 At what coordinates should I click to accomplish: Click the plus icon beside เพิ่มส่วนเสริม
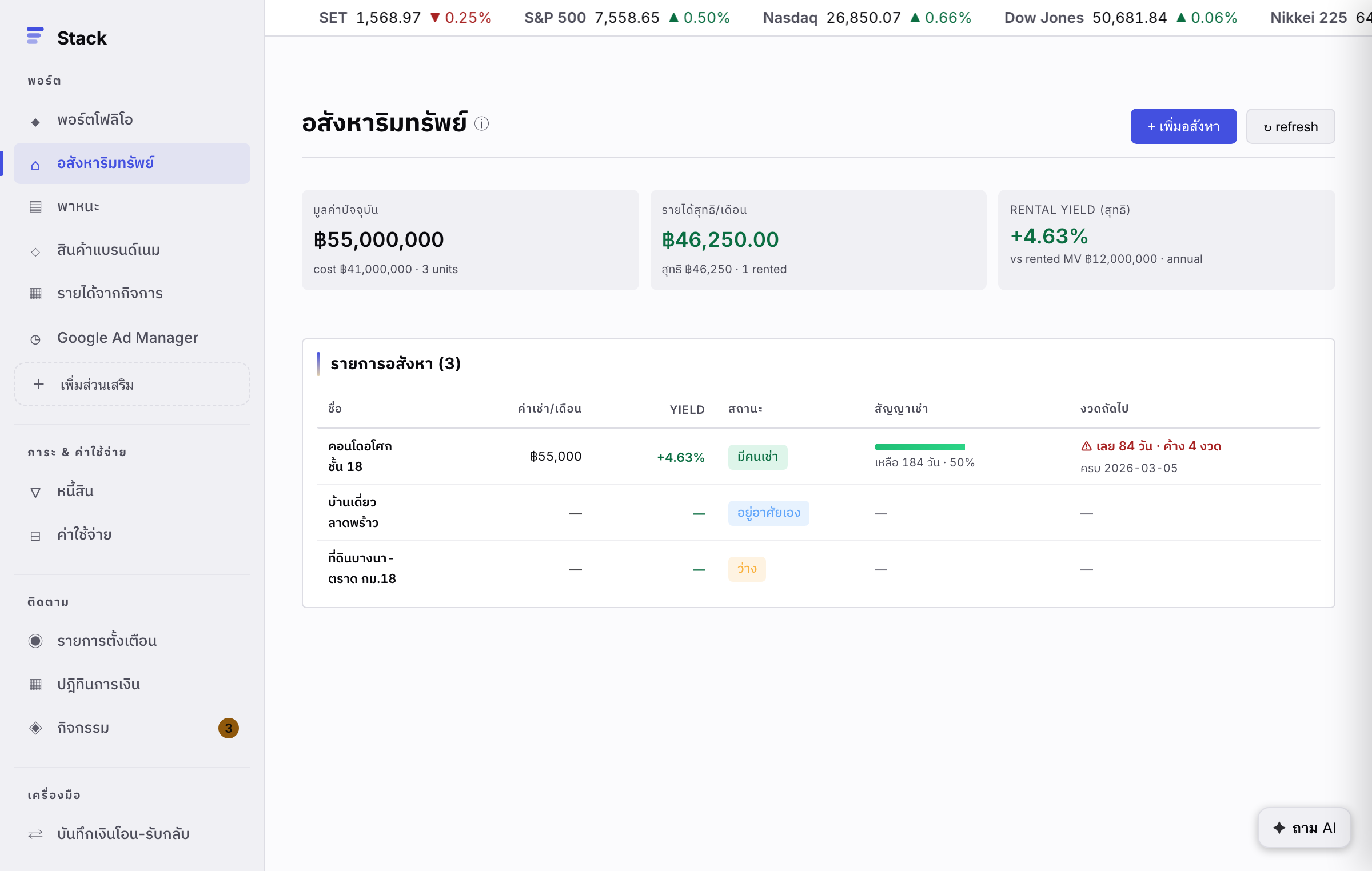[x=38, y=384]
